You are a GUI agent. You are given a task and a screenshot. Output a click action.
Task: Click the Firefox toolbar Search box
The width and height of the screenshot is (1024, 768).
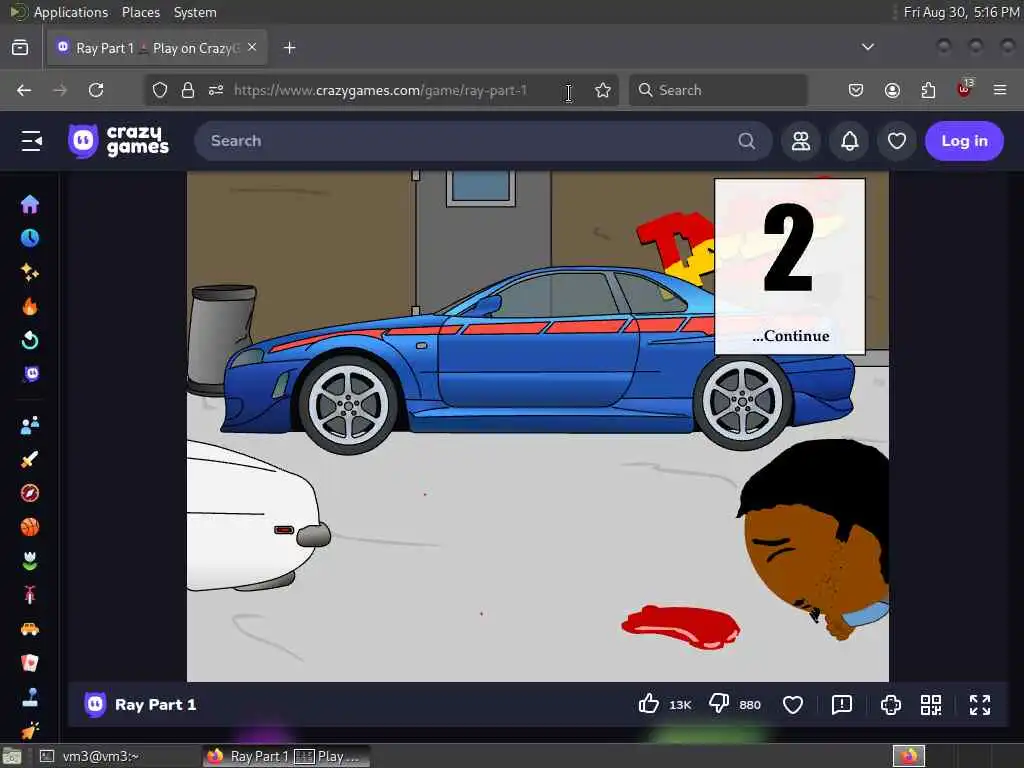pos(718,90)
